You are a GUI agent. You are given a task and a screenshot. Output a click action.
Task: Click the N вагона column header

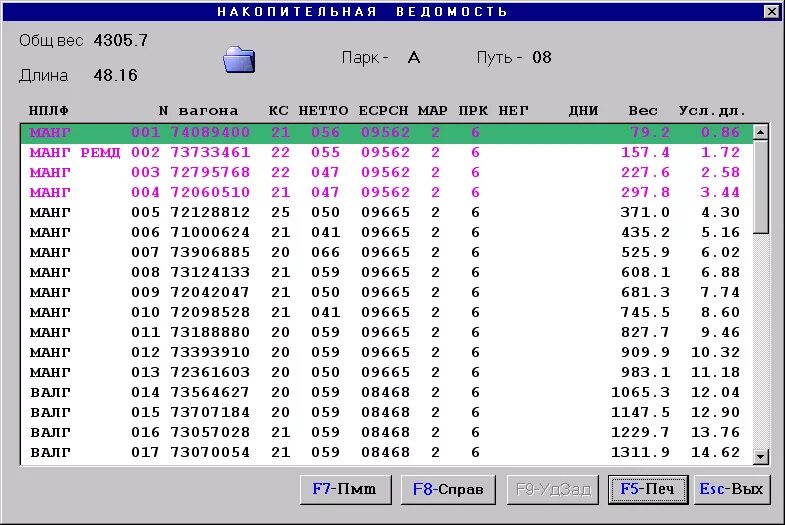pyautogui.click(x=198, y=111)
